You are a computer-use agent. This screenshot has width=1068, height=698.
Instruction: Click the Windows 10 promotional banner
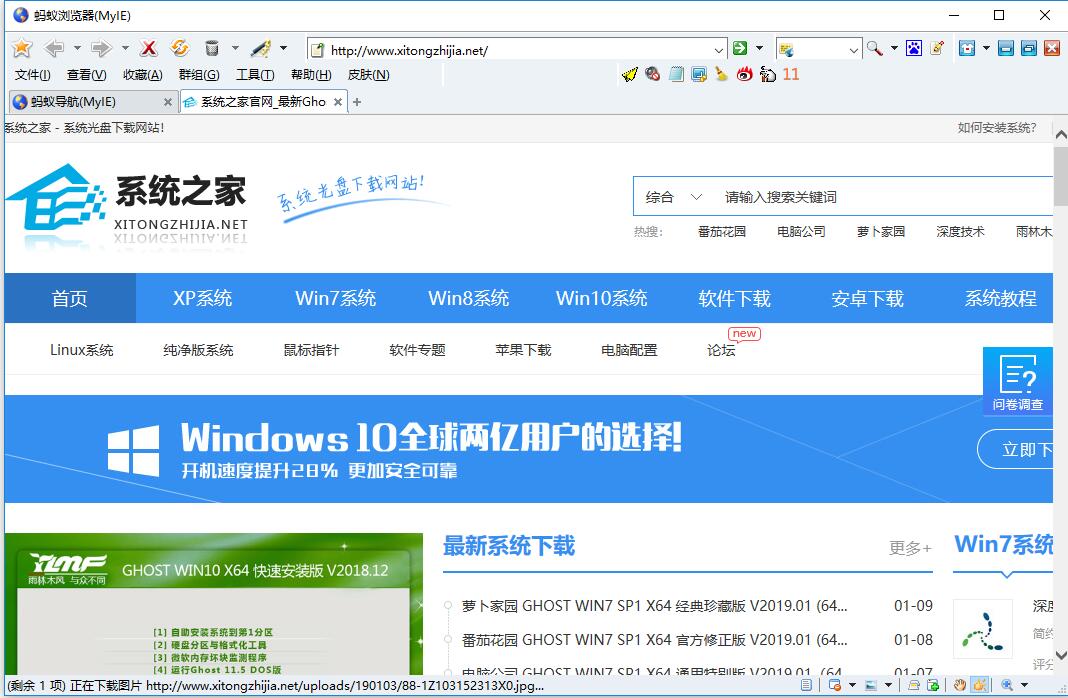coord(529,449)
